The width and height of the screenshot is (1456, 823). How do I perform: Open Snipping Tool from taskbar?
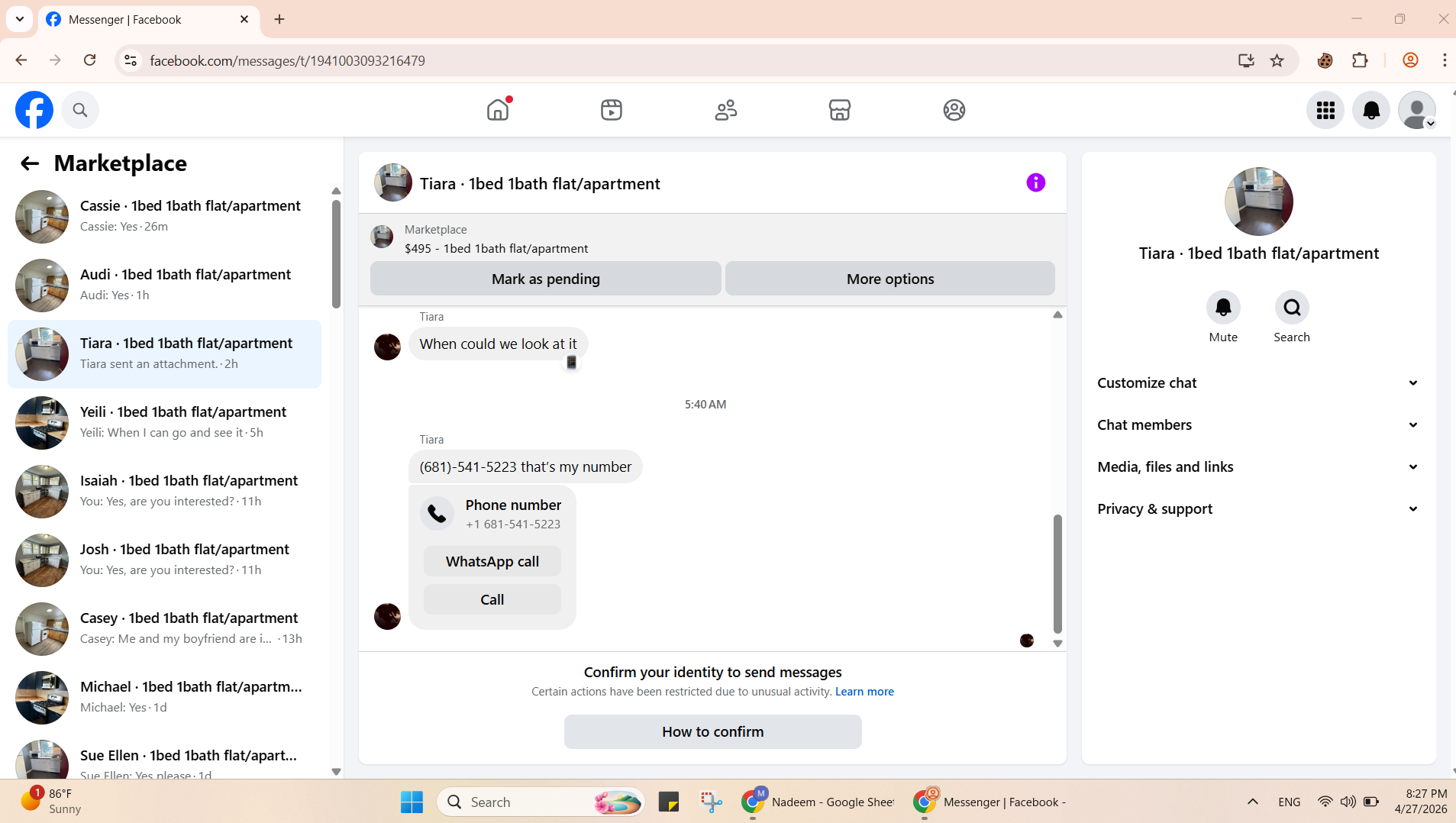pos(711,802)
